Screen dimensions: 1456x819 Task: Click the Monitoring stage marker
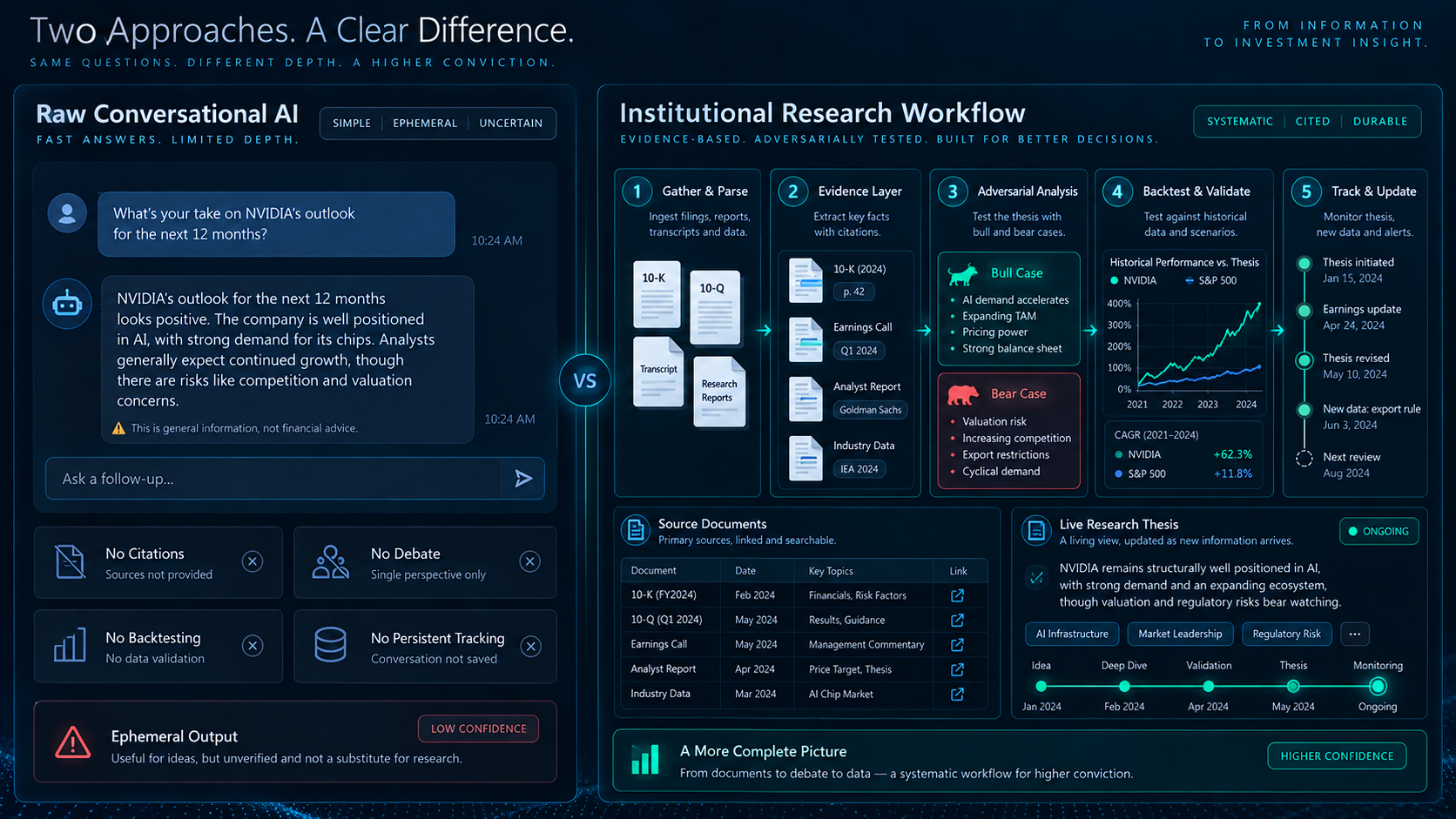tap(1378, 687)
